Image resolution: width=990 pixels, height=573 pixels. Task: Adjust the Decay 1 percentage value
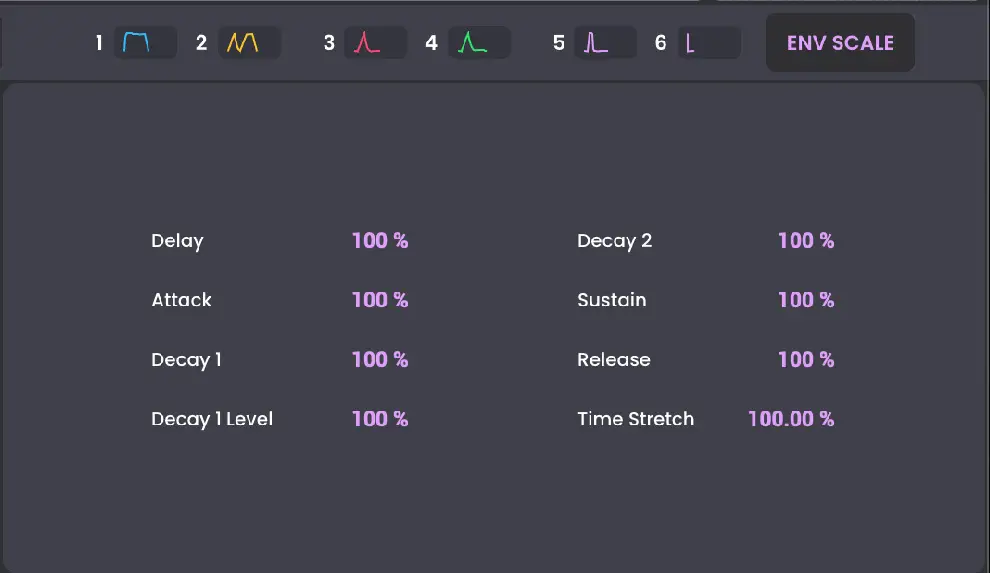(x=380, y=360)
